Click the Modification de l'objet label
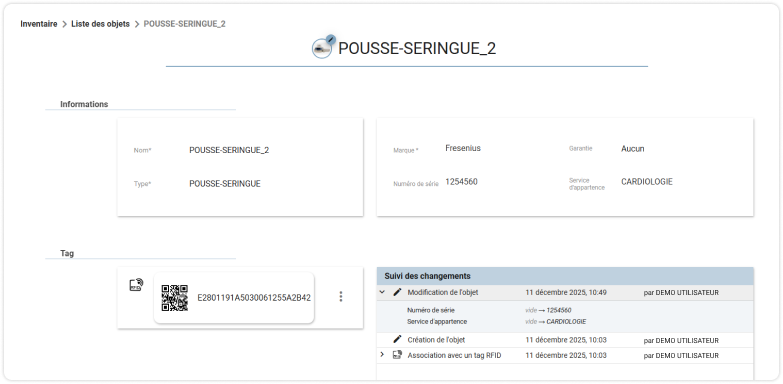Image resolution: width=783 pixels, height=384 pixels. 443,293
